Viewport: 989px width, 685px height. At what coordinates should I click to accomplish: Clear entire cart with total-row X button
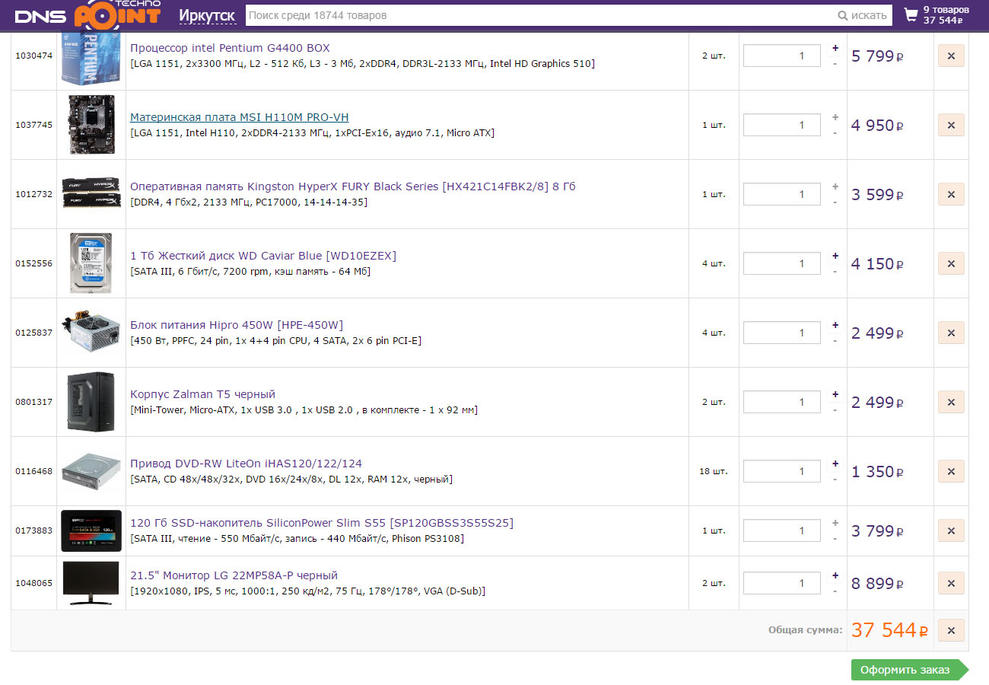coord(951,630)
